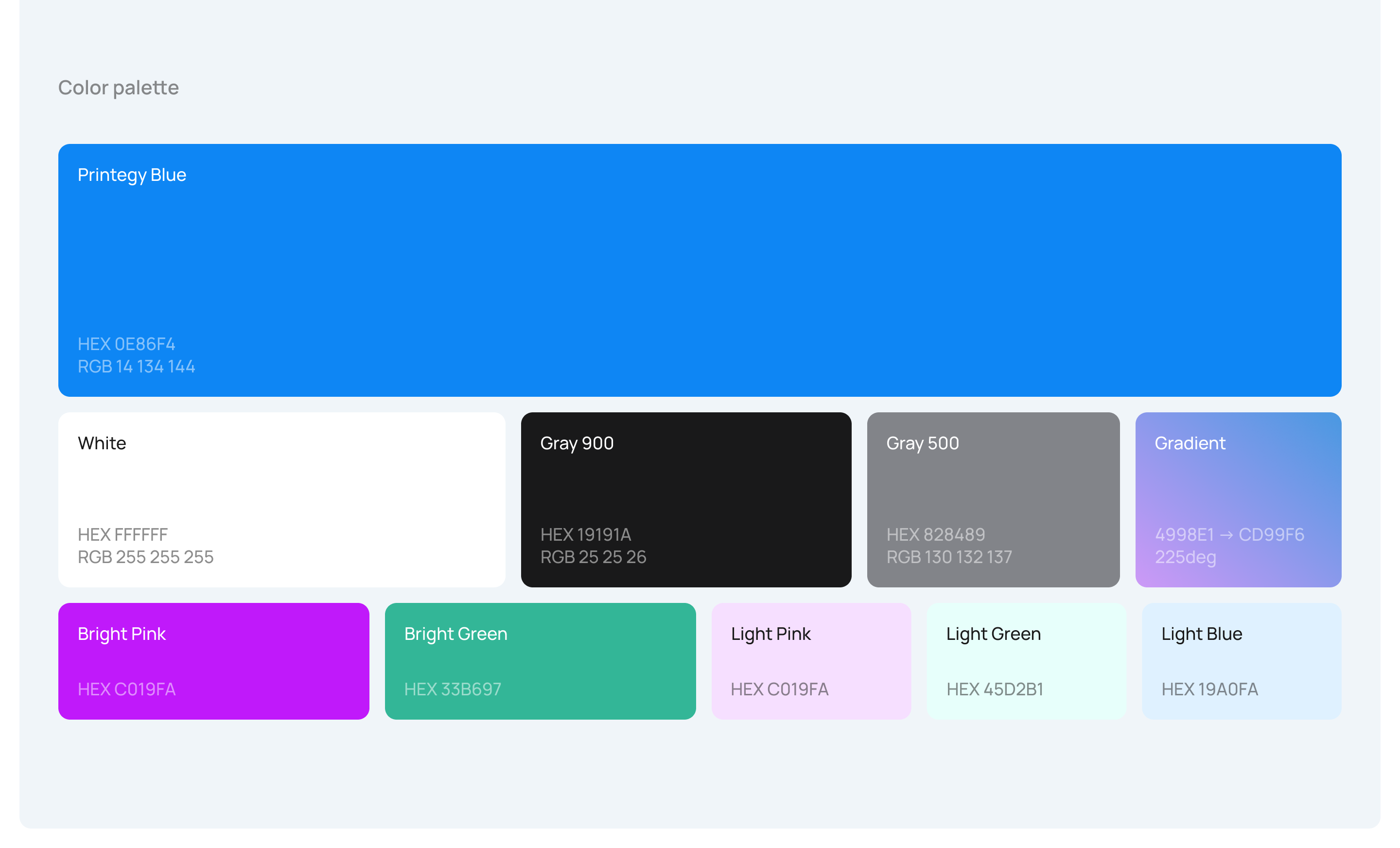Click the HEX 19A0FA value

point(1209,689)
